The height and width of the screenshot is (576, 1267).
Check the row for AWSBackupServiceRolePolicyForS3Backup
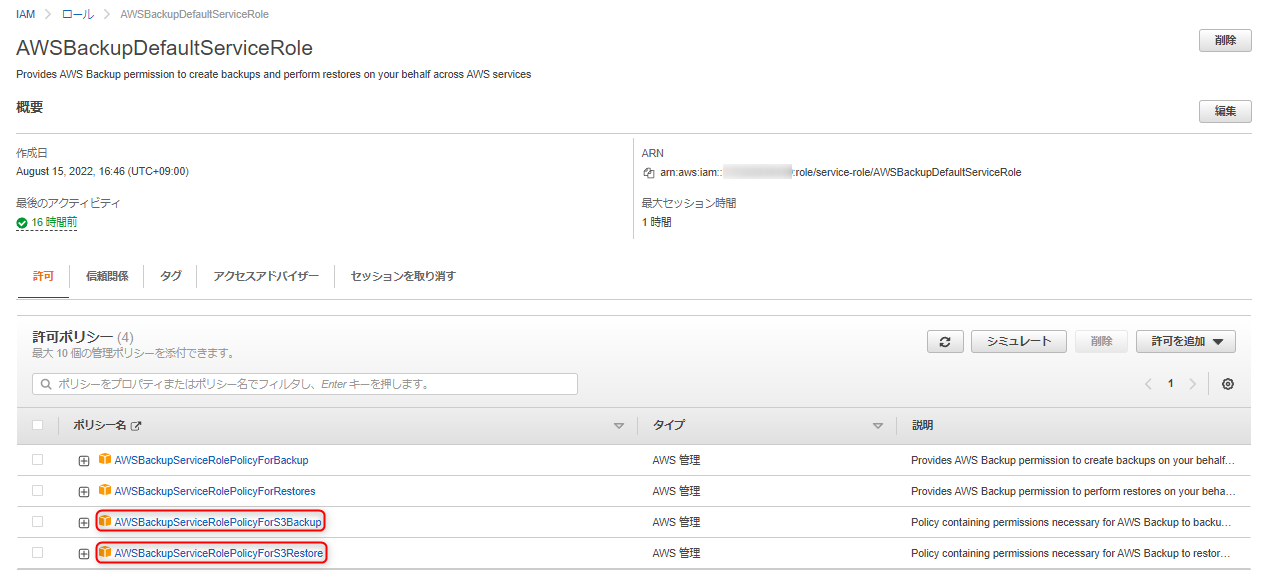tap(37, 522)
